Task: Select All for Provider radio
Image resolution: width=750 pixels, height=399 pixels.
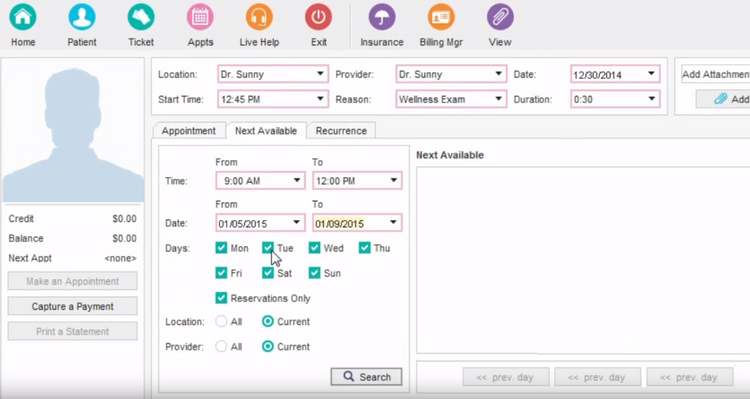Action: 221,346
